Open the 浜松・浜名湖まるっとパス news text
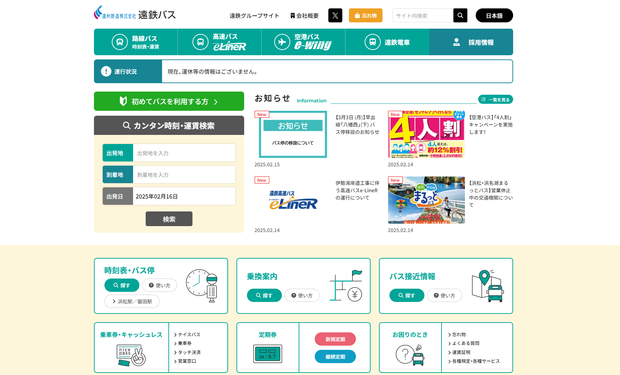This screenshot has width=620, height=375. pyautogui.click(x=491, y=194)
